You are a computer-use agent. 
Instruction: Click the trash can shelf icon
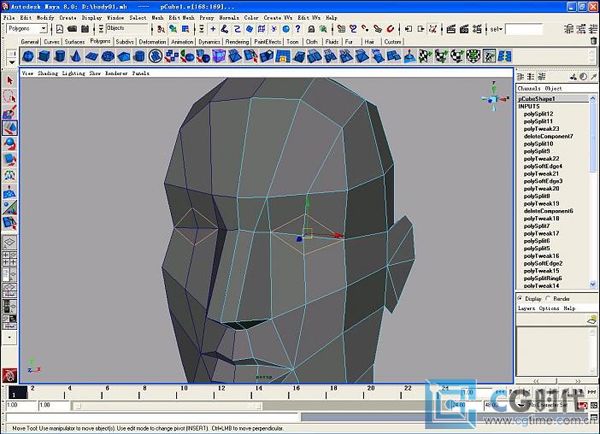[x=593, y=41]
